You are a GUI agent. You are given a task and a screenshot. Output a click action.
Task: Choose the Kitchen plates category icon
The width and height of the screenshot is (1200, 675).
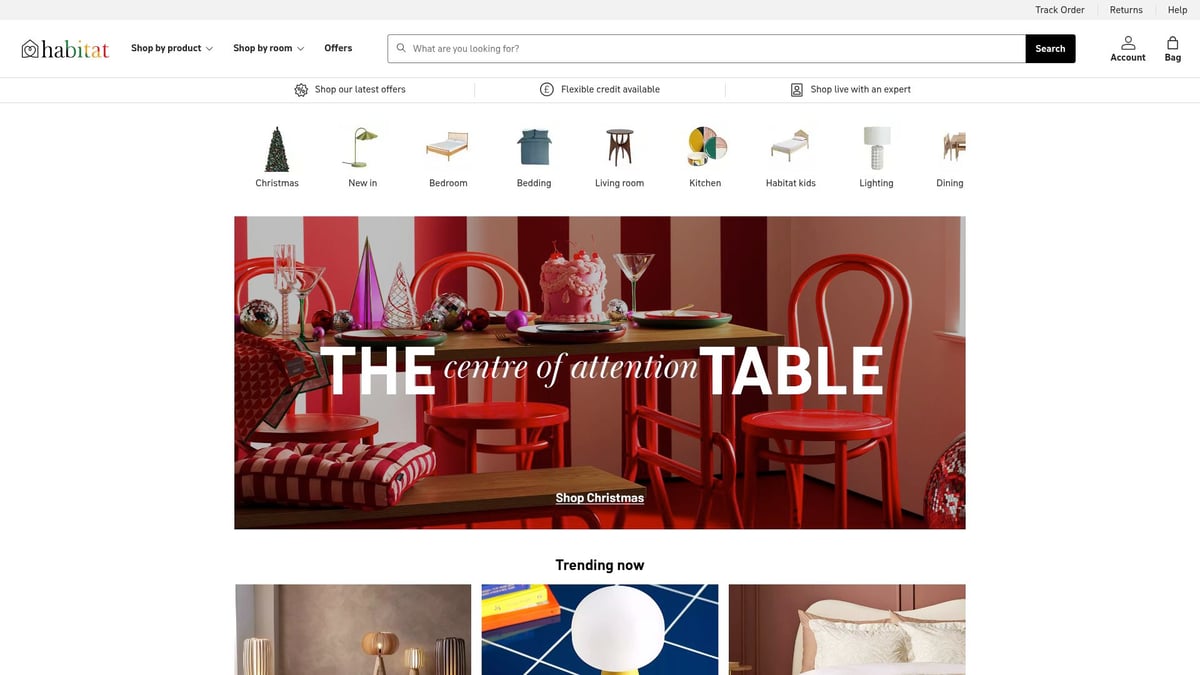705,148
